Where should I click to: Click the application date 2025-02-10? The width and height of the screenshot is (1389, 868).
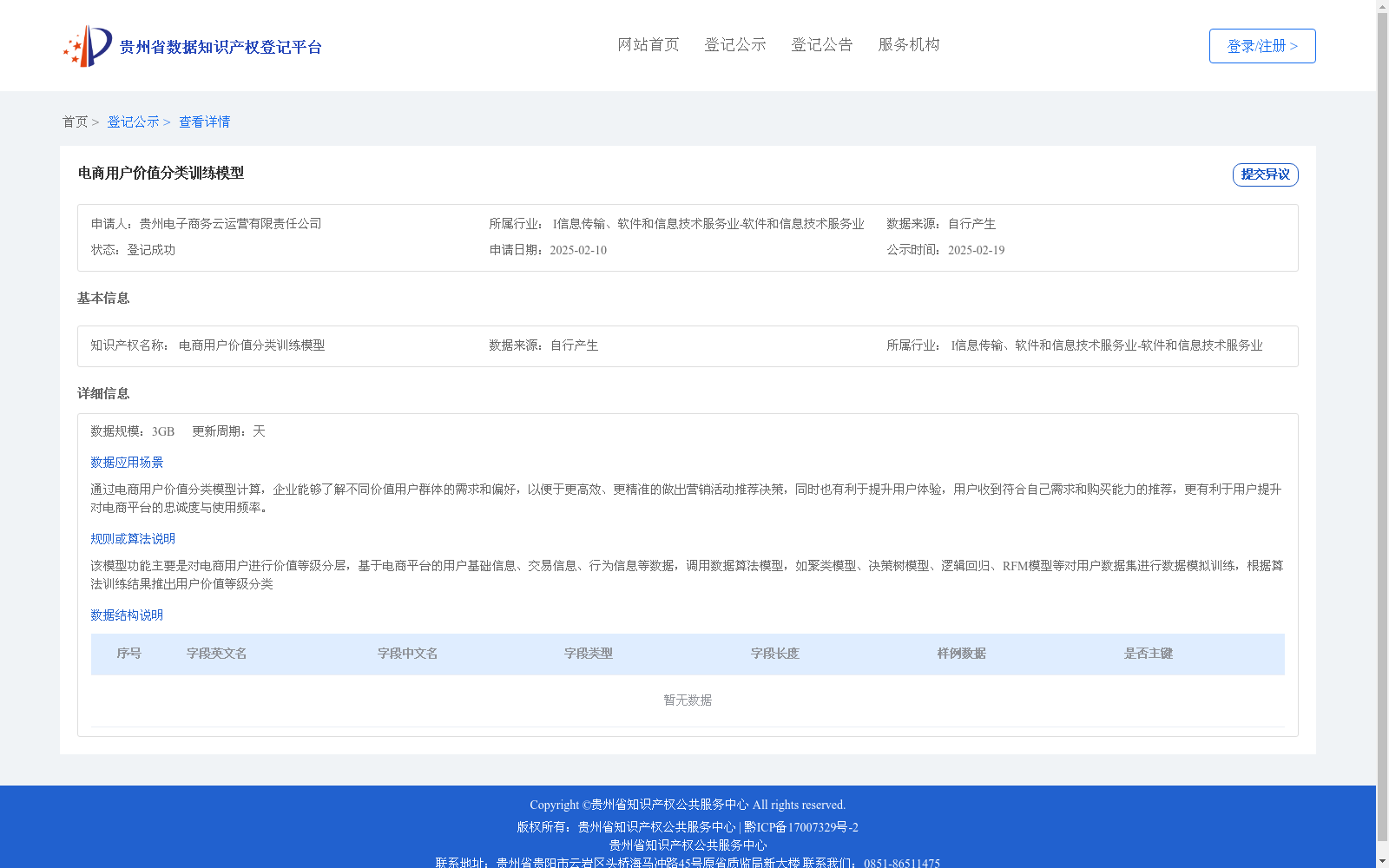click(x=578, y=250)
